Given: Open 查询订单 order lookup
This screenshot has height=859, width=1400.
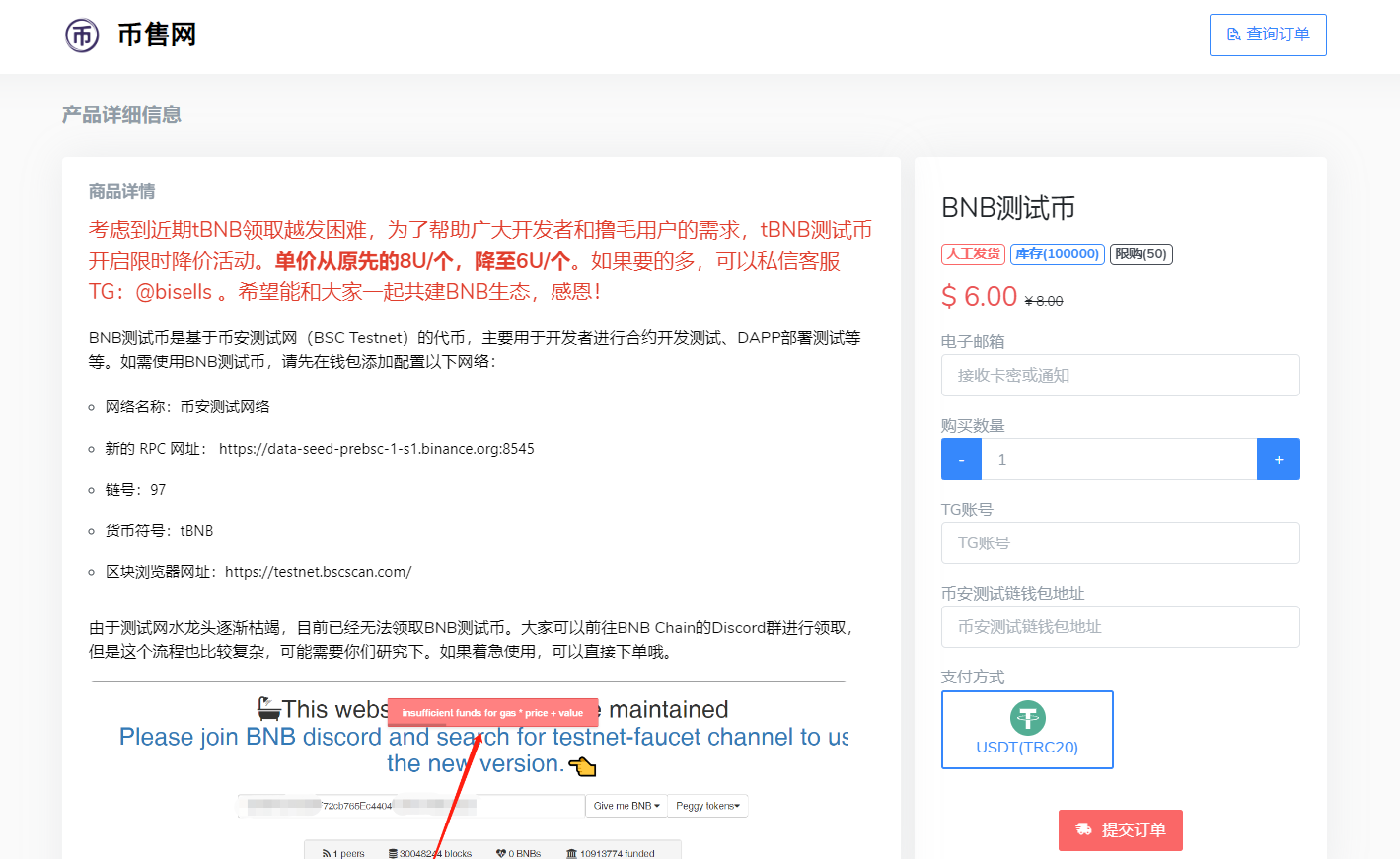Looking at the screenshot, I should point(1268,35).
